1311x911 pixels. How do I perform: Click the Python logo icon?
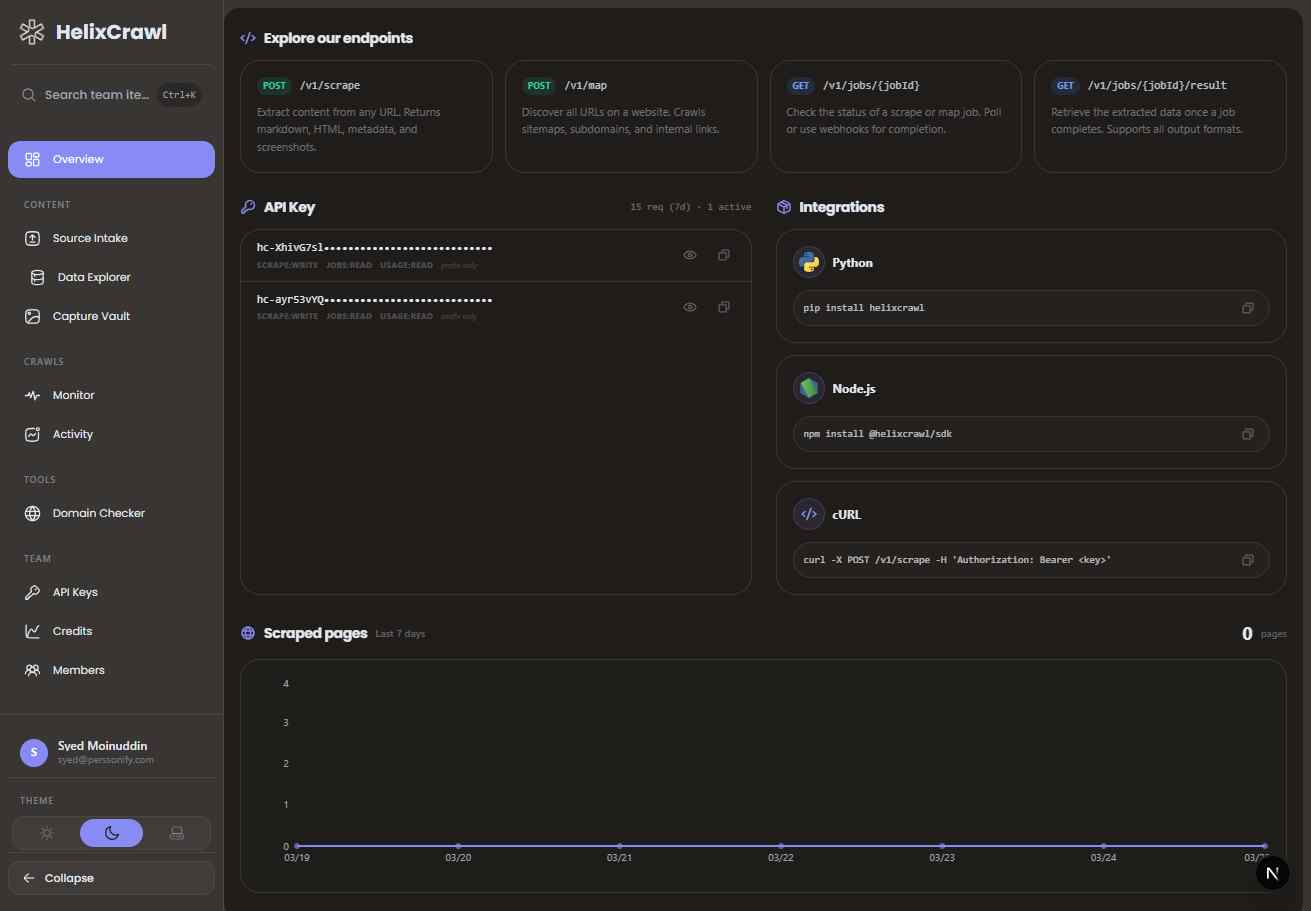coord(808,262)
